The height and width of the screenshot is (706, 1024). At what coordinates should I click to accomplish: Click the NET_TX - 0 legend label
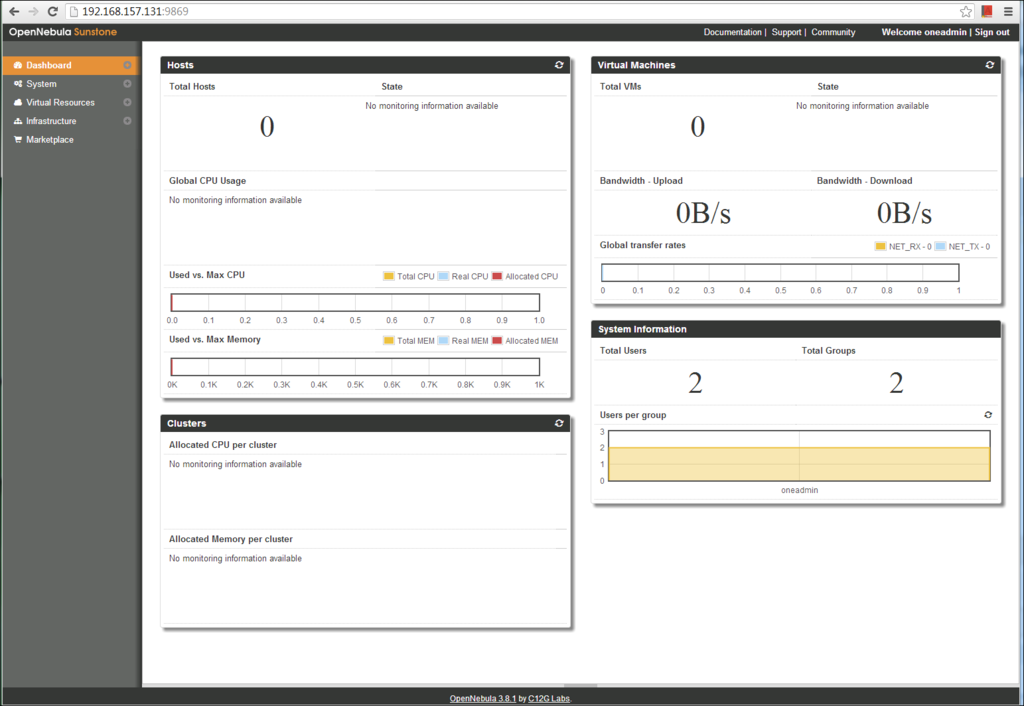pos(969,246)
